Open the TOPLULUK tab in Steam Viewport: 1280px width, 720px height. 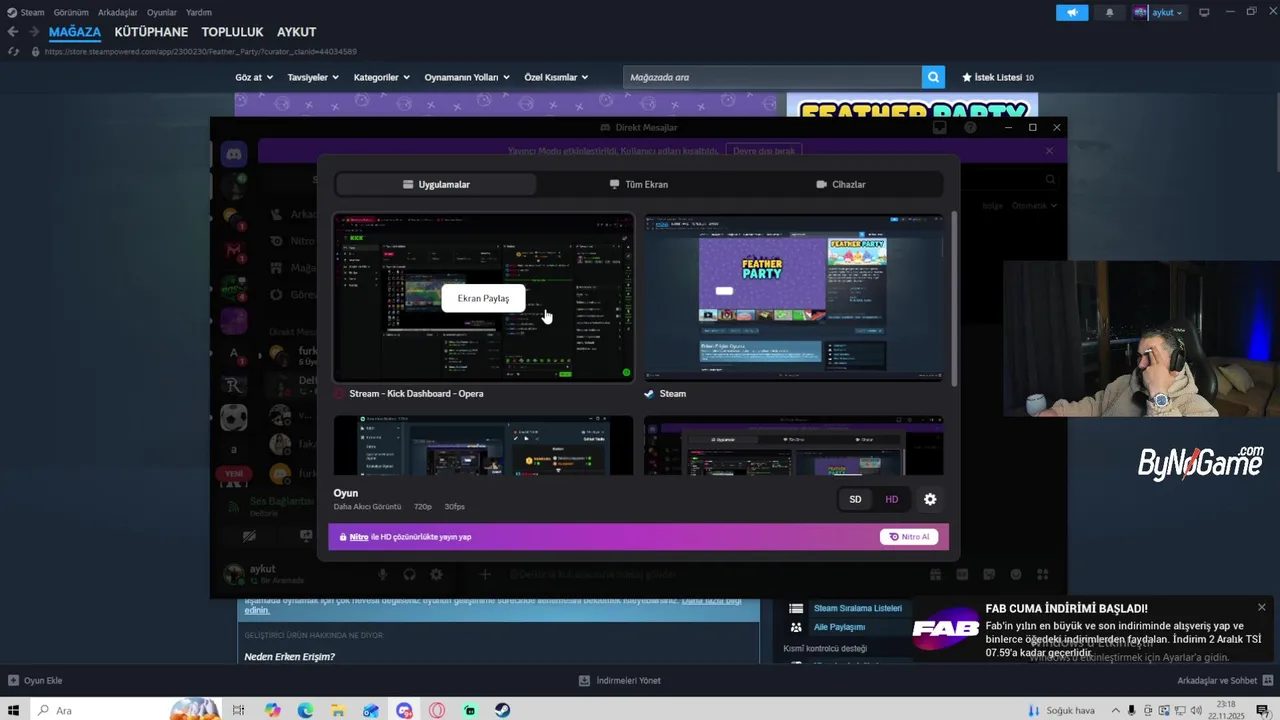click(232, 32)
